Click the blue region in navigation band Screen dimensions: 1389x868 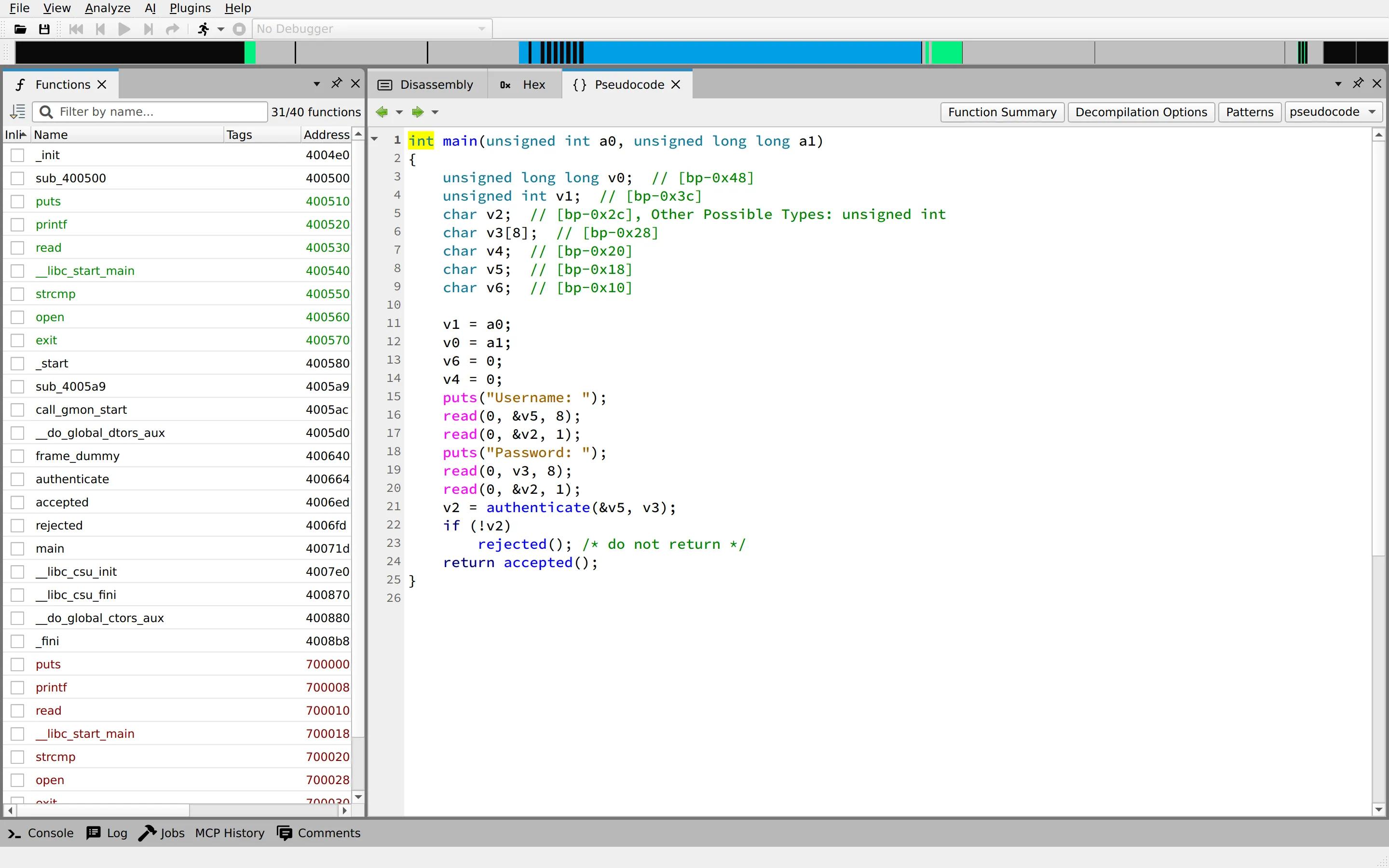752,52
